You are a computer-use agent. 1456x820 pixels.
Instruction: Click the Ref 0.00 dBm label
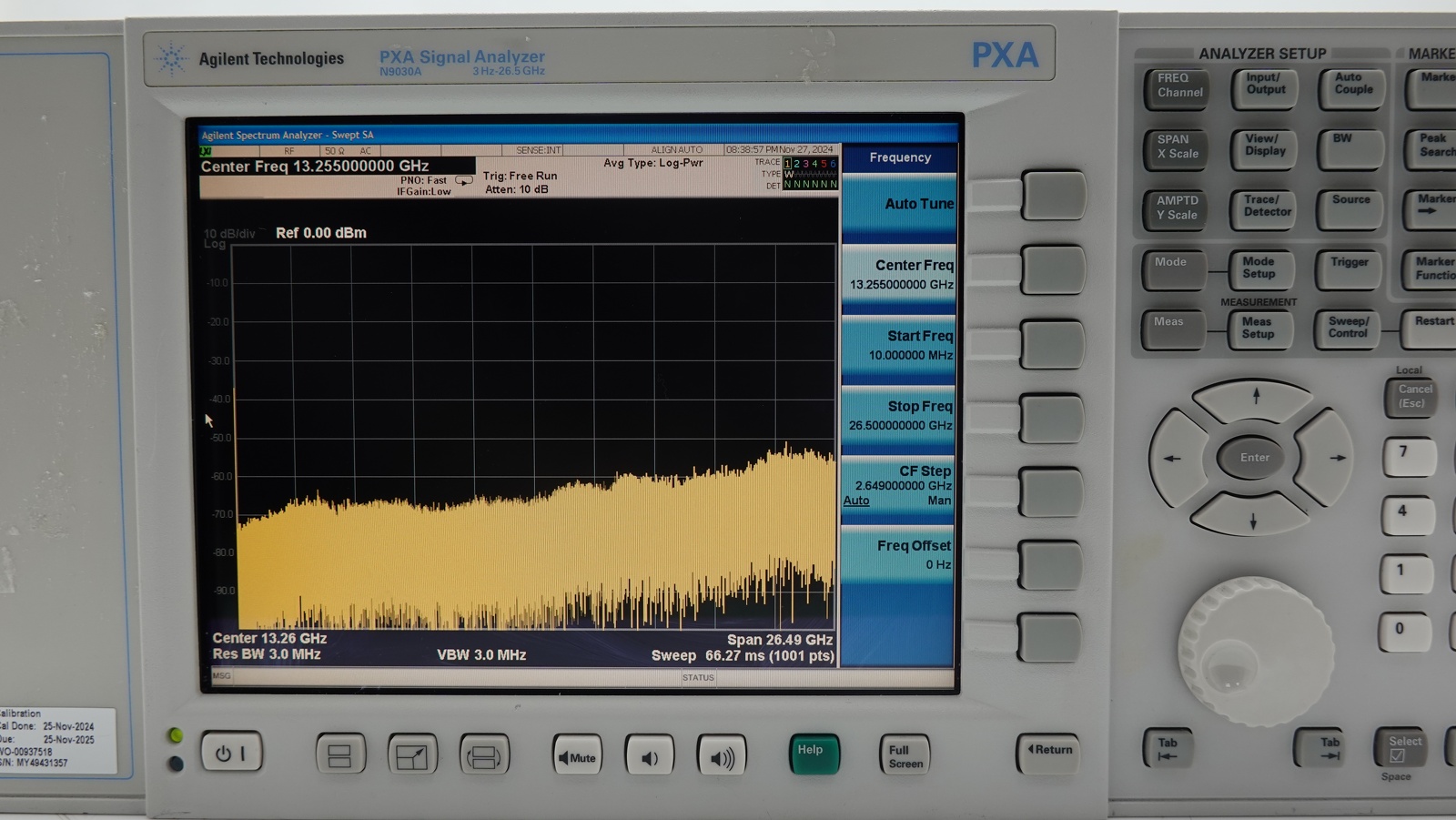point(321,233)
